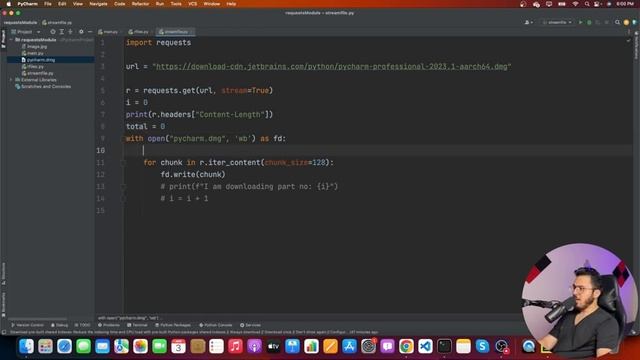
Task: Open the Help menu
Action: click(x=231, y=4)
